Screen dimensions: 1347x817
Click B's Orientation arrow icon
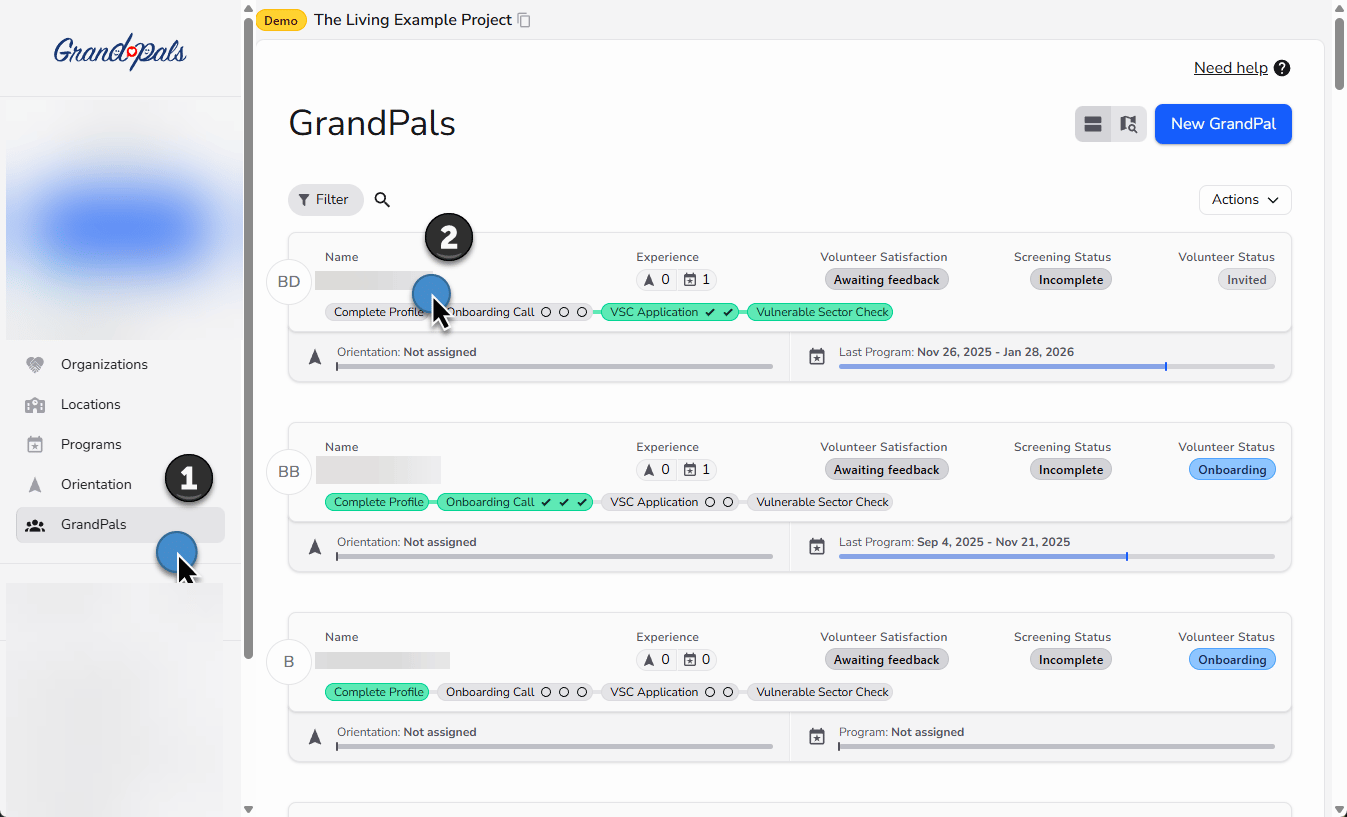315,737
